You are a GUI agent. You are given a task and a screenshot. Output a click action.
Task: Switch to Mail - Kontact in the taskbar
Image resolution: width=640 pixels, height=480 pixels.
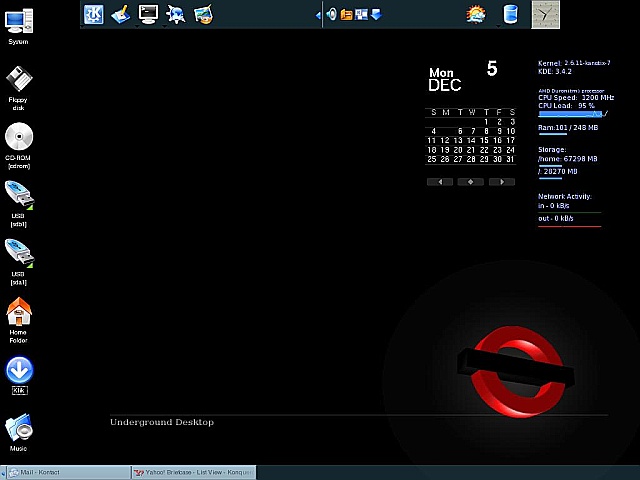pos(69,472)
